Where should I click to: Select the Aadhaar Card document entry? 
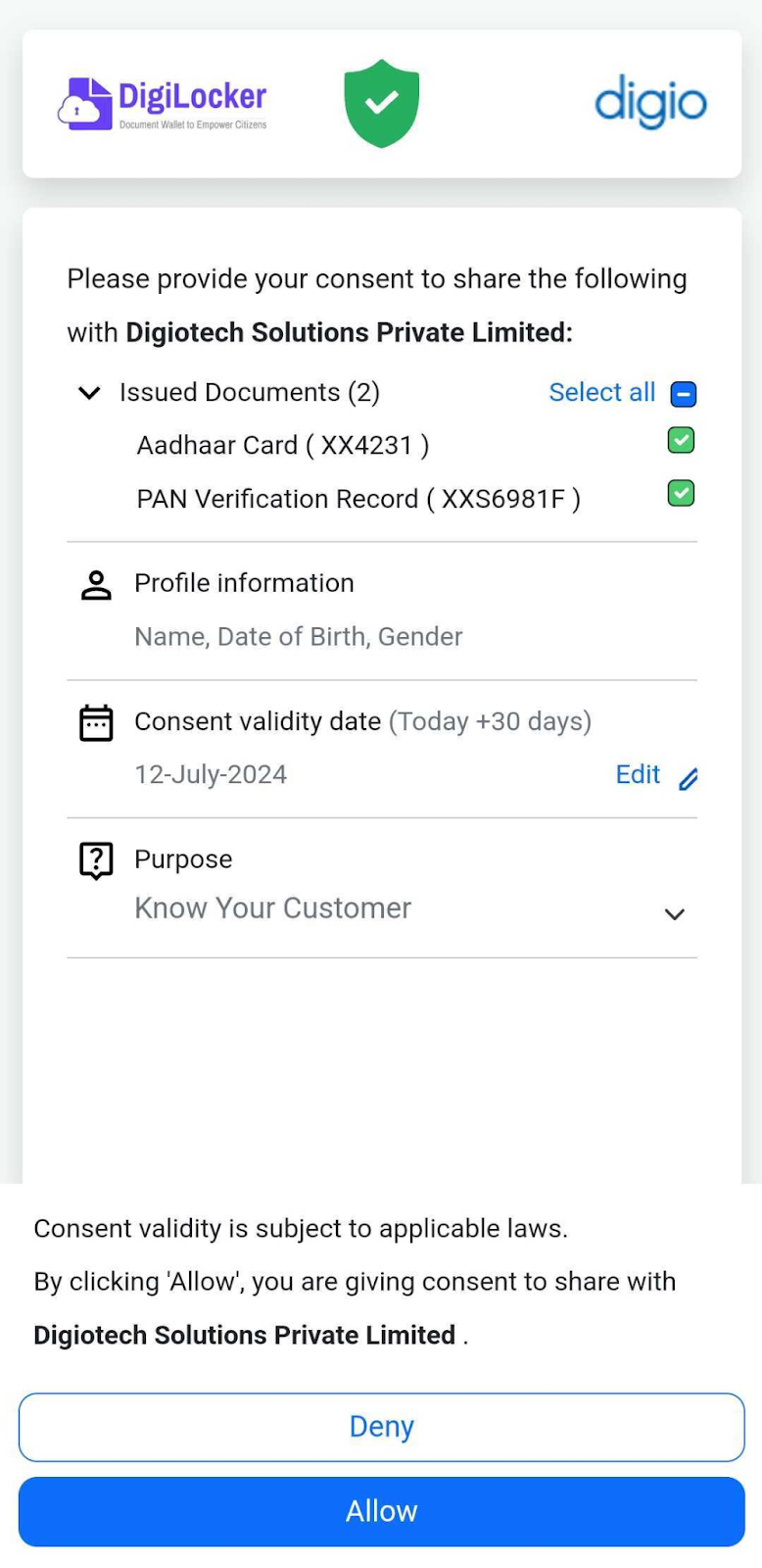point(282,446)
